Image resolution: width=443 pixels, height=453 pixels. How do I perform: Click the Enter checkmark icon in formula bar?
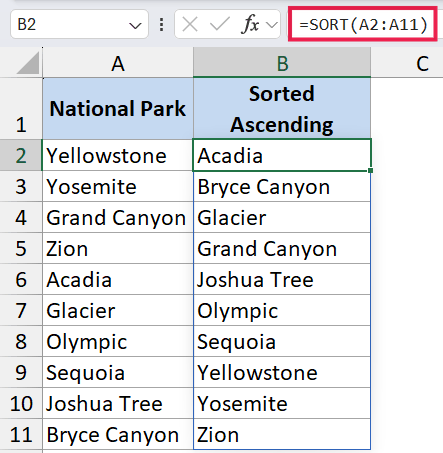[220, 25]
